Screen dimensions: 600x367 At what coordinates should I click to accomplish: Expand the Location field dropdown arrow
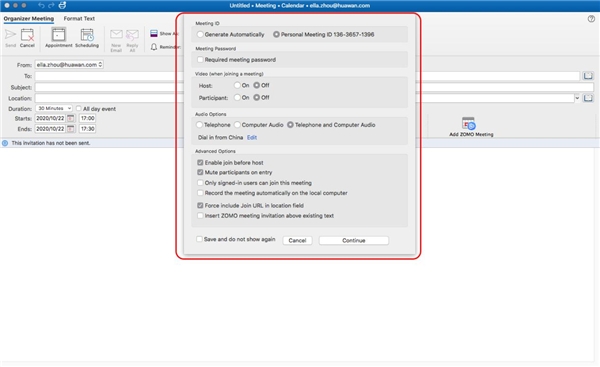tap(577, 98)
